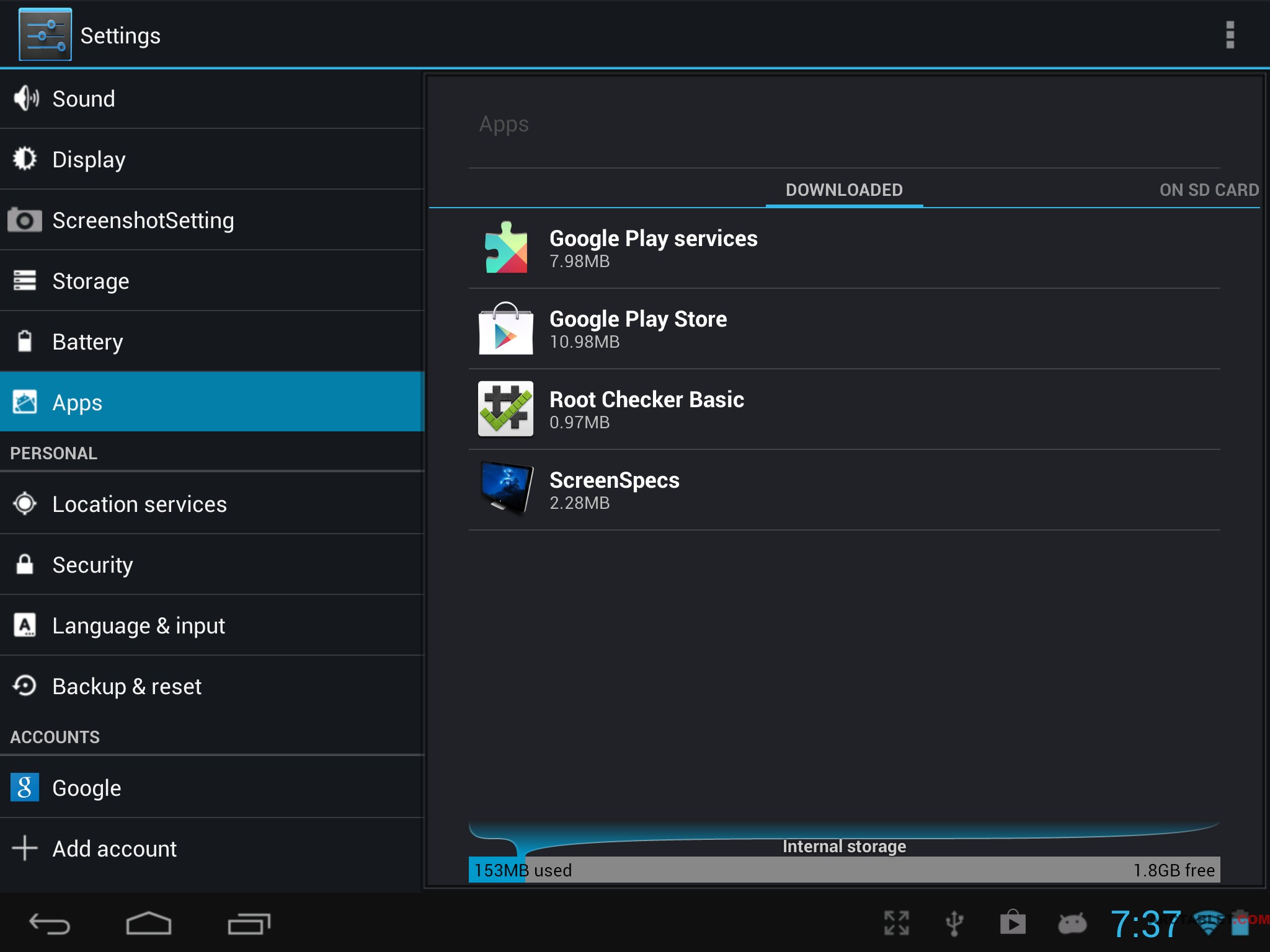Open Backup & reset settings
The image size is (1270, 952).
(x=211, y=687)
